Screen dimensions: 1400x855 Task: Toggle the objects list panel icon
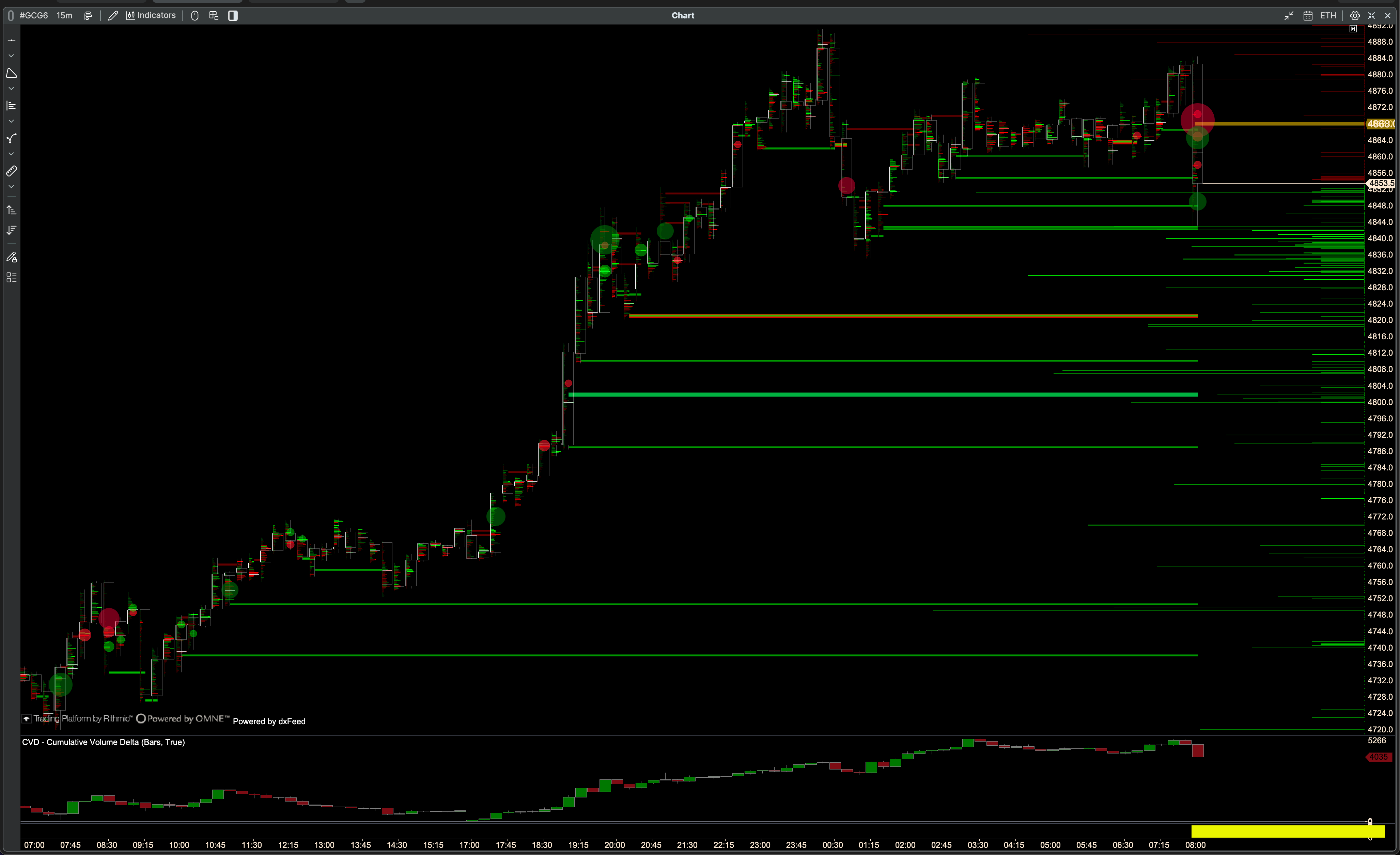point(11,277)
